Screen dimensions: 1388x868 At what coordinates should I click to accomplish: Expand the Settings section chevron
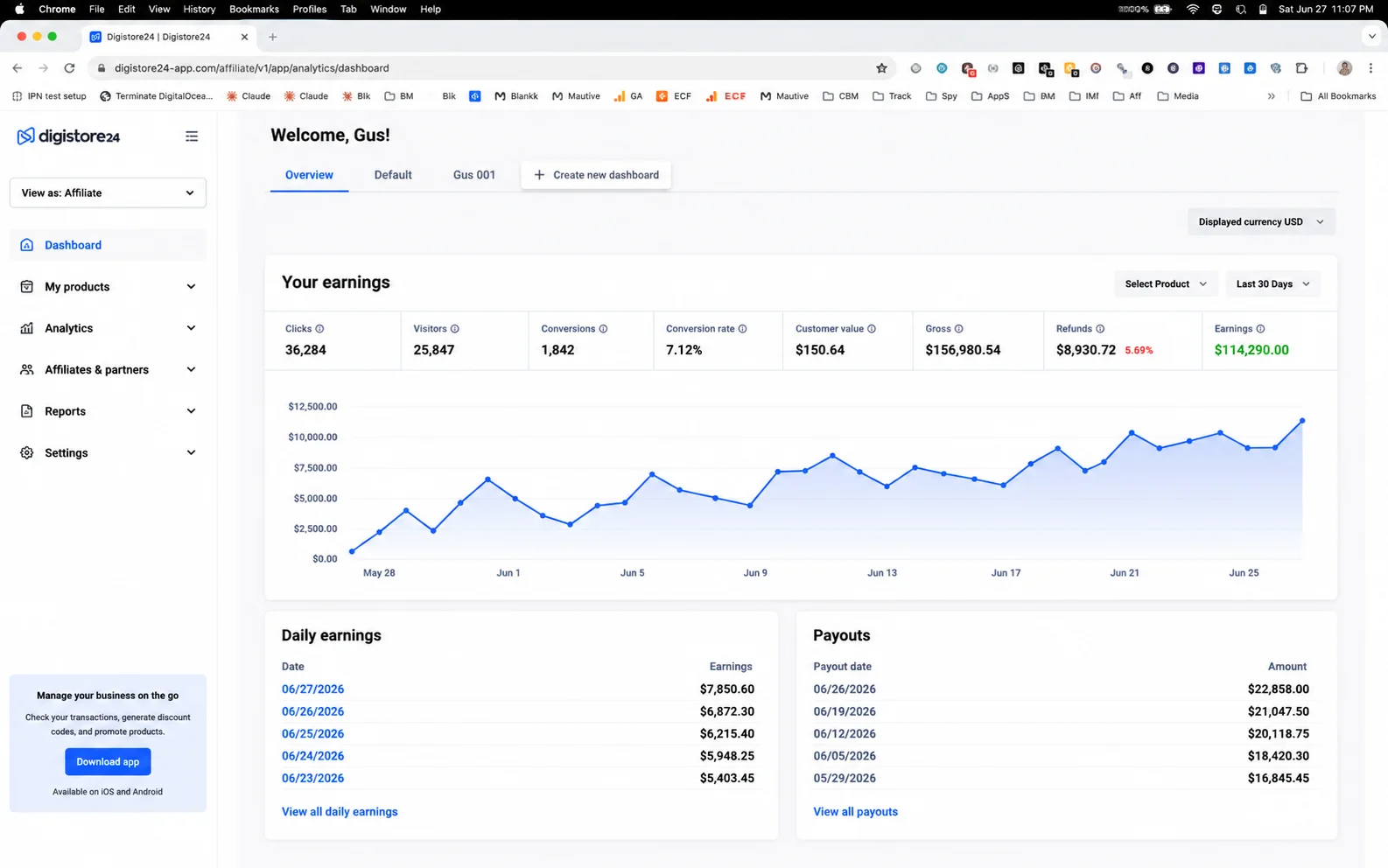[191, 452]
